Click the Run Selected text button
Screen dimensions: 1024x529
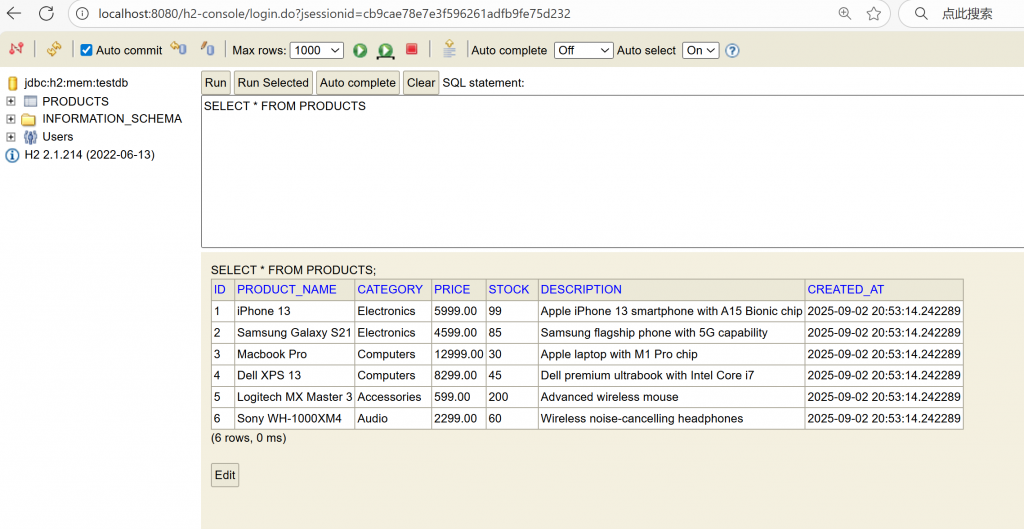tap(272, 83)
